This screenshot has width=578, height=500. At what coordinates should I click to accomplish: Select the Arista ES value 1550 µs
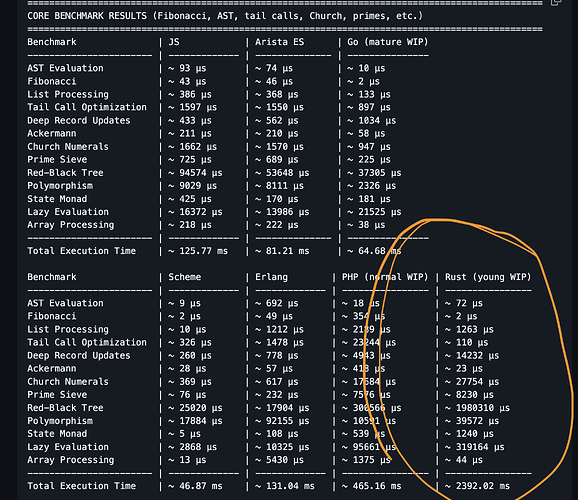coord(279,107)
